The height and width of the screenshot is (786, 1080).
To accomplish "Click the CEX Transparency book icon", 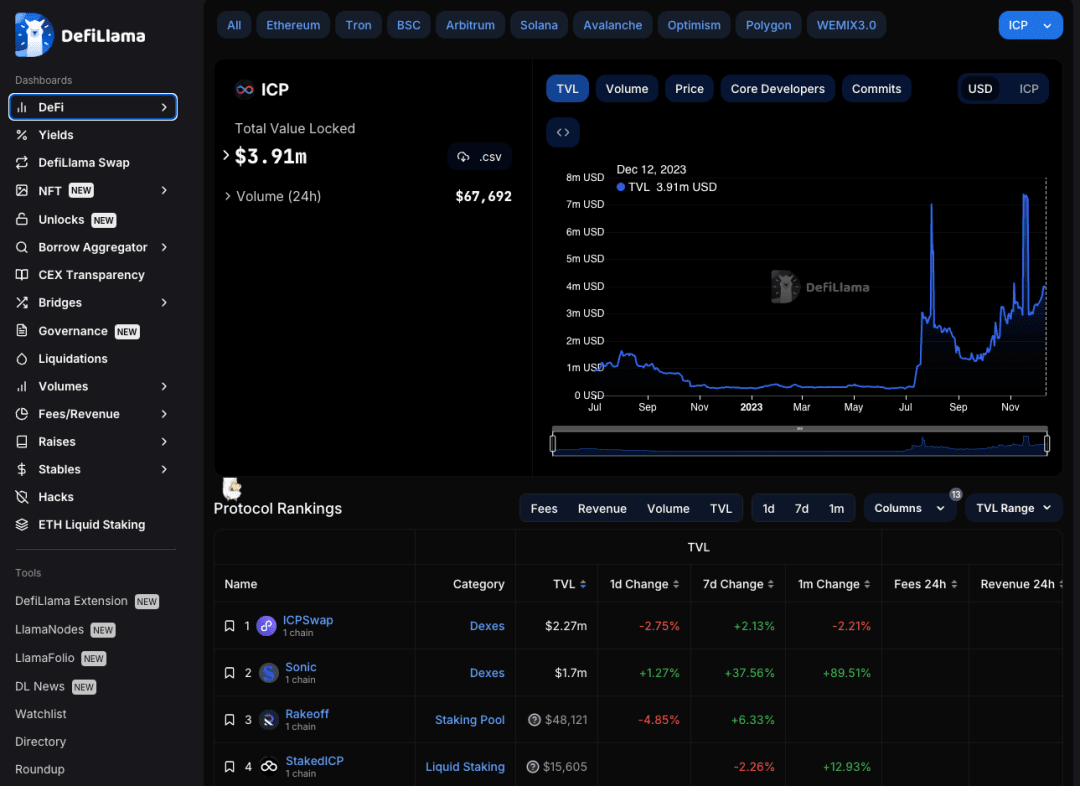I will [22, 275].
